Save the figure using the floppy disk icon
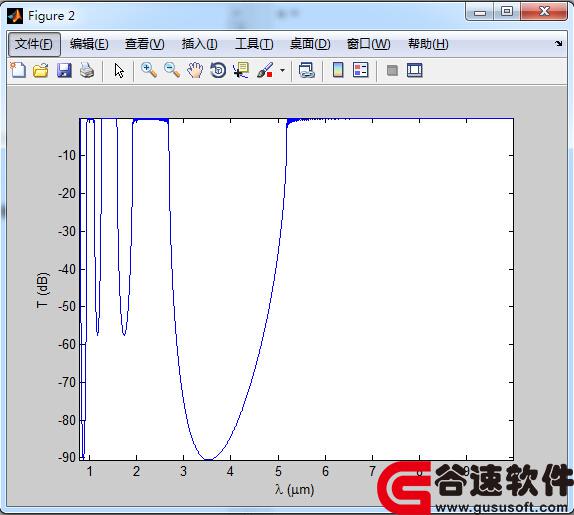This screenshot has width=574, height=515. 64,70
